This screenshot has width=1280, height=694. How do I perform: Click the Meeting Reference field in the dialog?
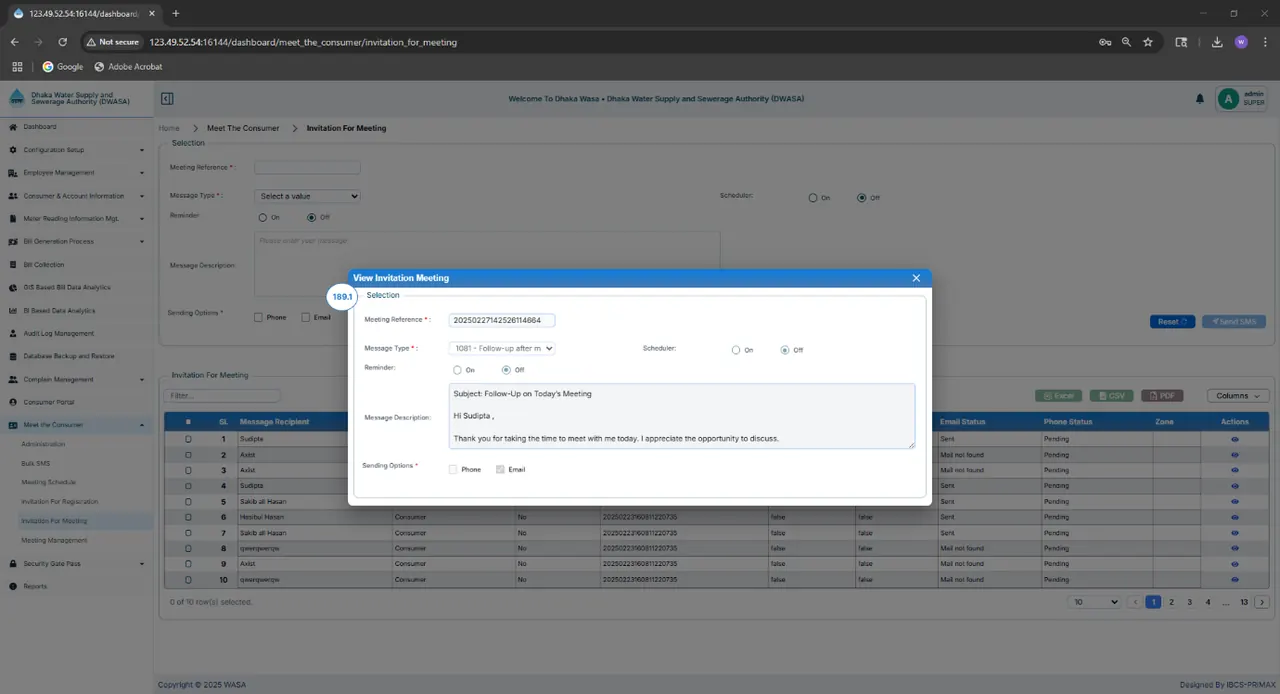(x=502, y=320)
